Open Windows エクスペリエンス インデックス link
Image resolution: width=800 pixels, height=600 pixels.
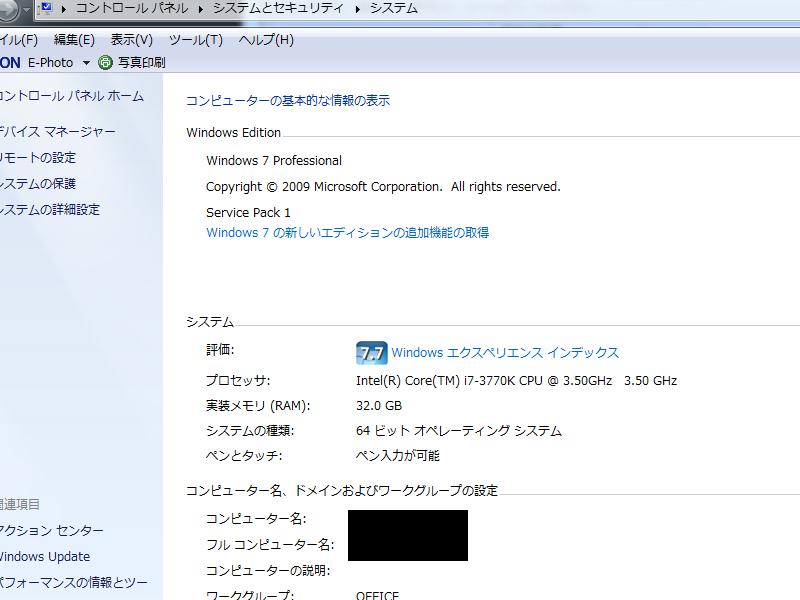(x=505, y=353)
